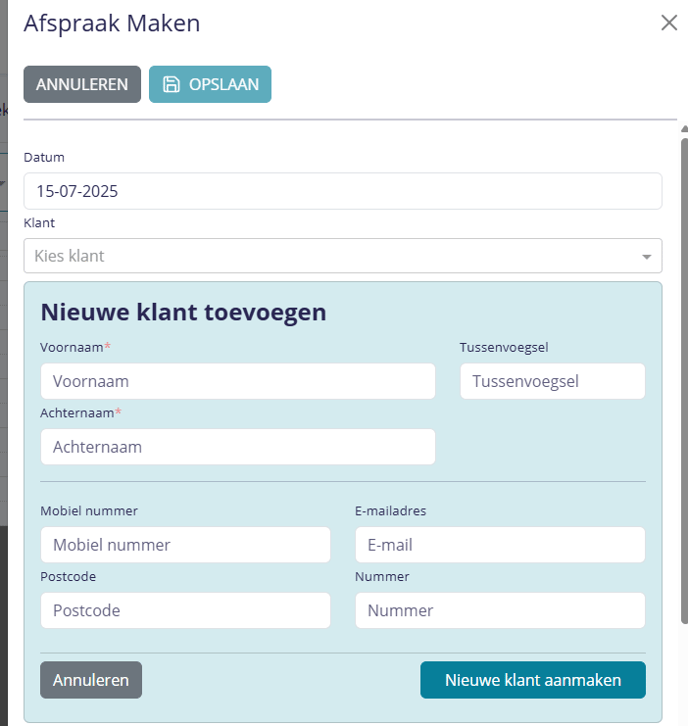Click the floppy disk save icon
The width and height of the screenshot is (688, 726).
pyautogui.click(x=171, y=84)
